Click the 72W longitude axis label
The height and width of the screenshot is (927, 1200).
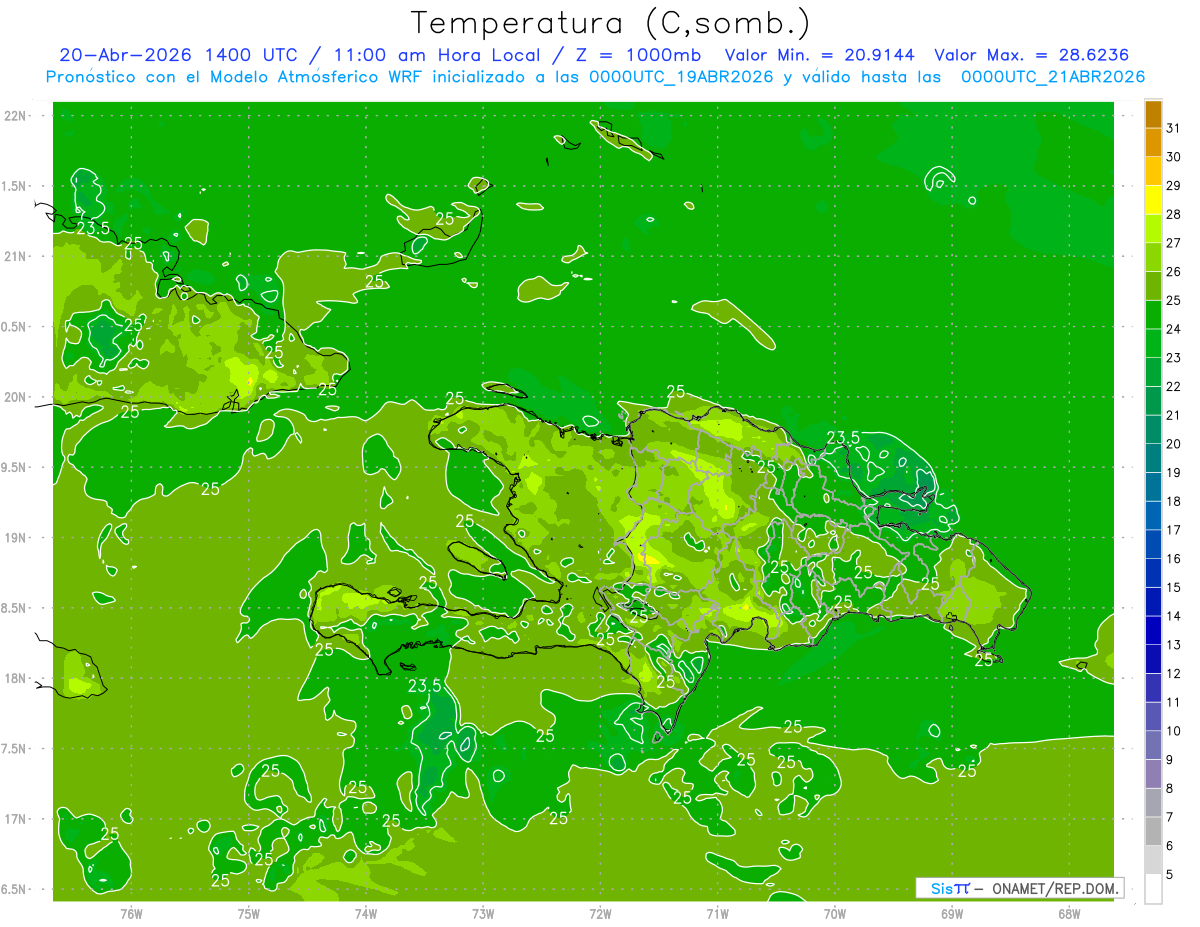click(x=600, y=913)
